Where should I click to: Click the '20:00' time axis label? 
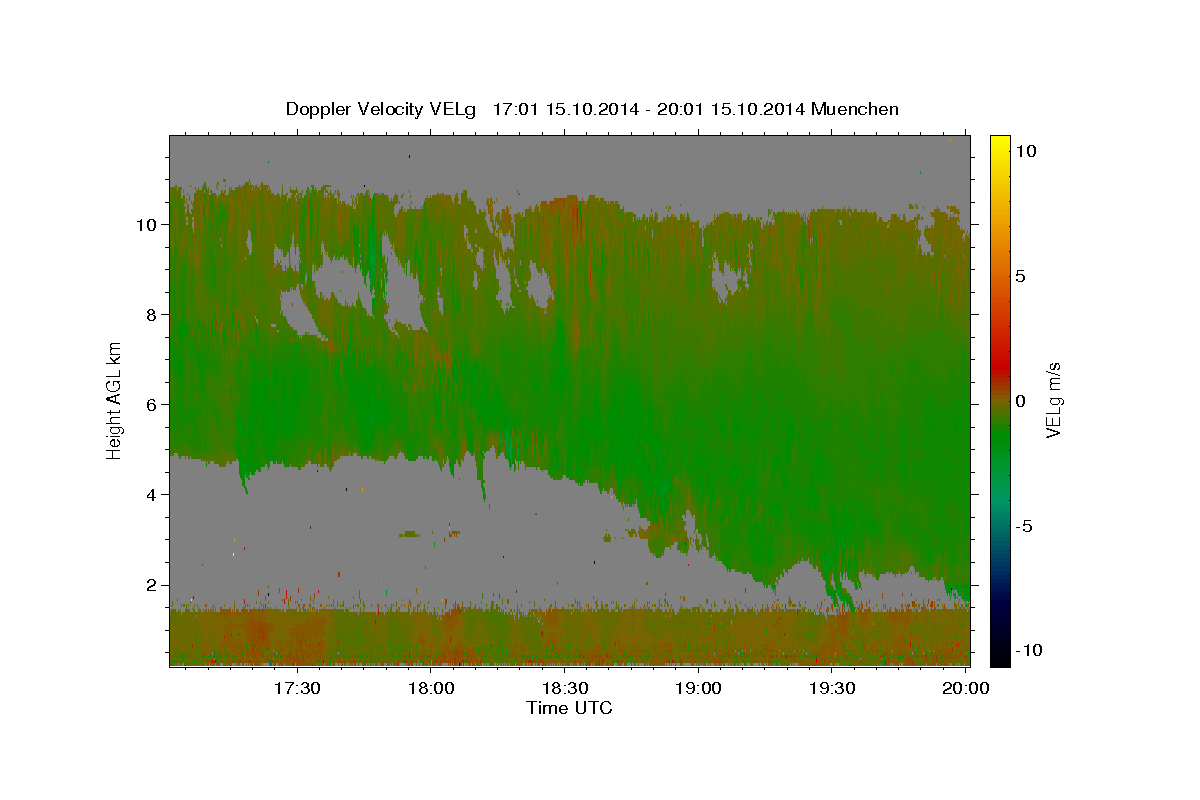point(965,688)
